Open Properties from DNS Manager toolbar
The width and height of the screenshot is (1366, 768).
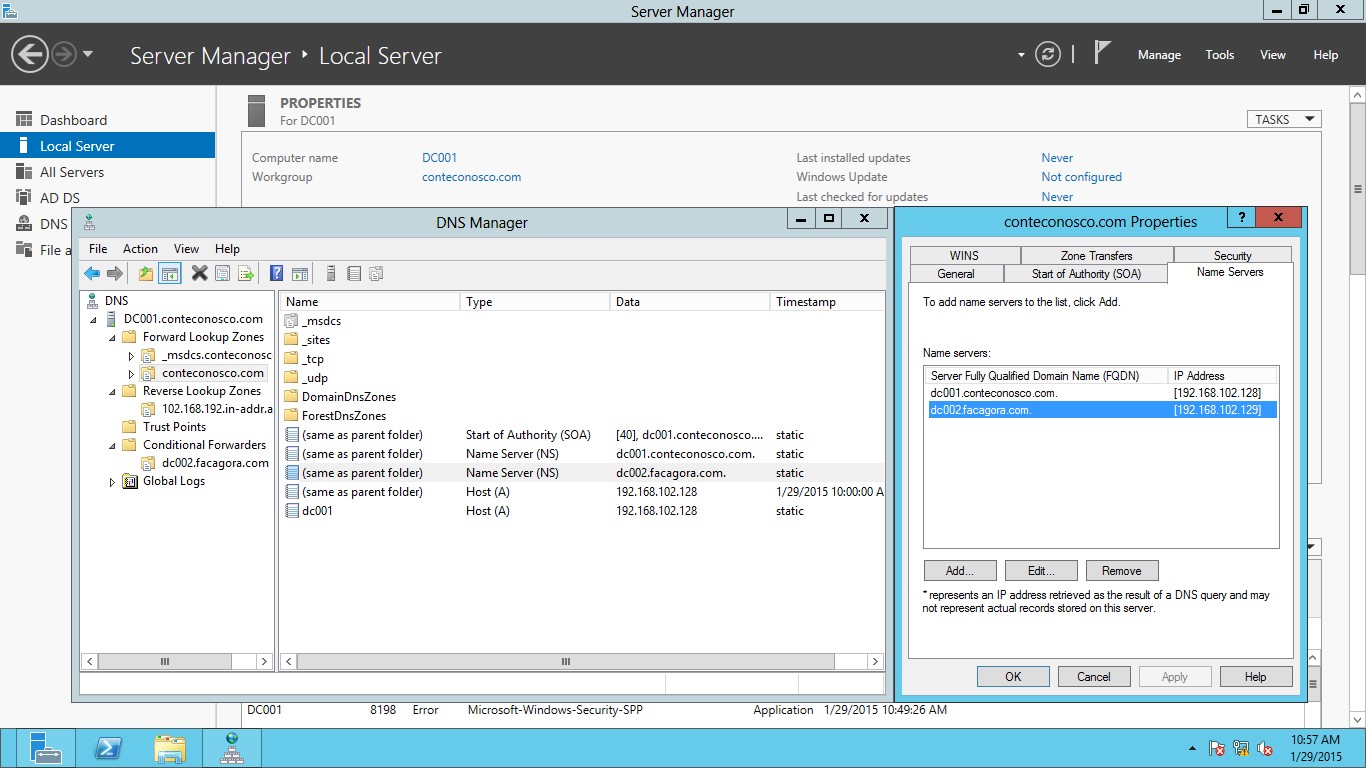221,272
